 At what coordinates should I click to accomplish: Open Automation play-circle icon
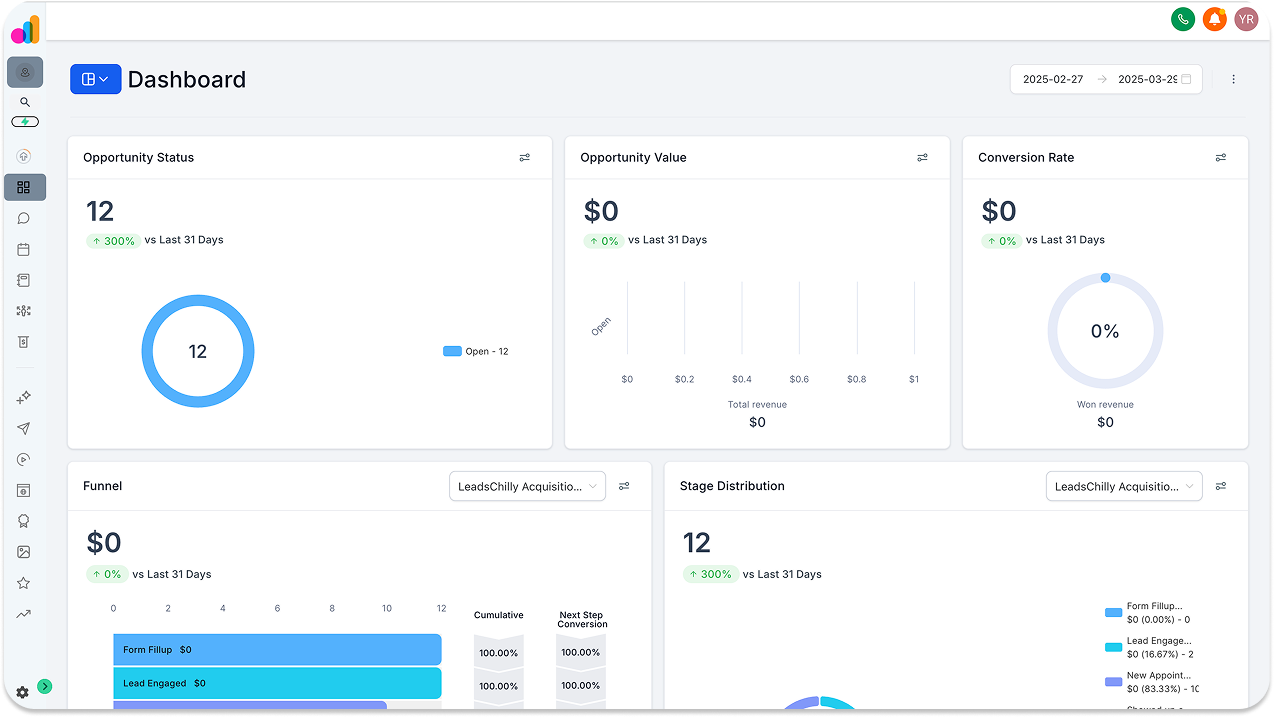tap(24, 460)
